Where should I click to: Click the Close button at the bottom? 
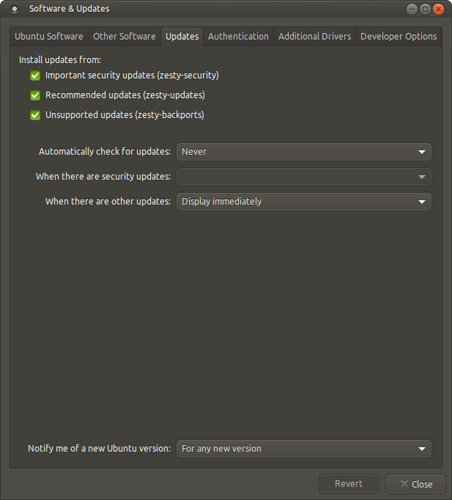click(x=416, y=484)
